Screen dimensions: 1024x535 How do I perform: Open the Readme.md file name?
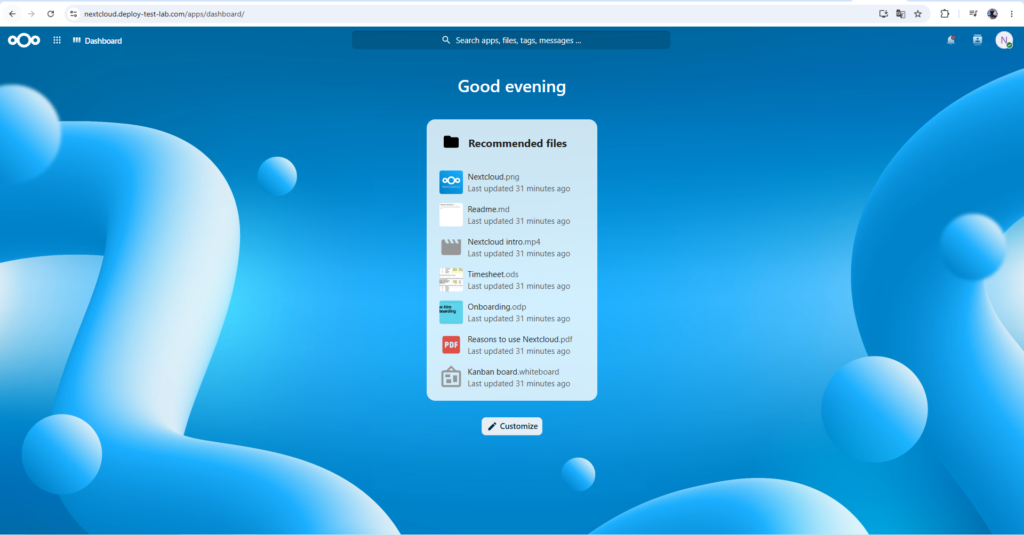tap(488, 210)
